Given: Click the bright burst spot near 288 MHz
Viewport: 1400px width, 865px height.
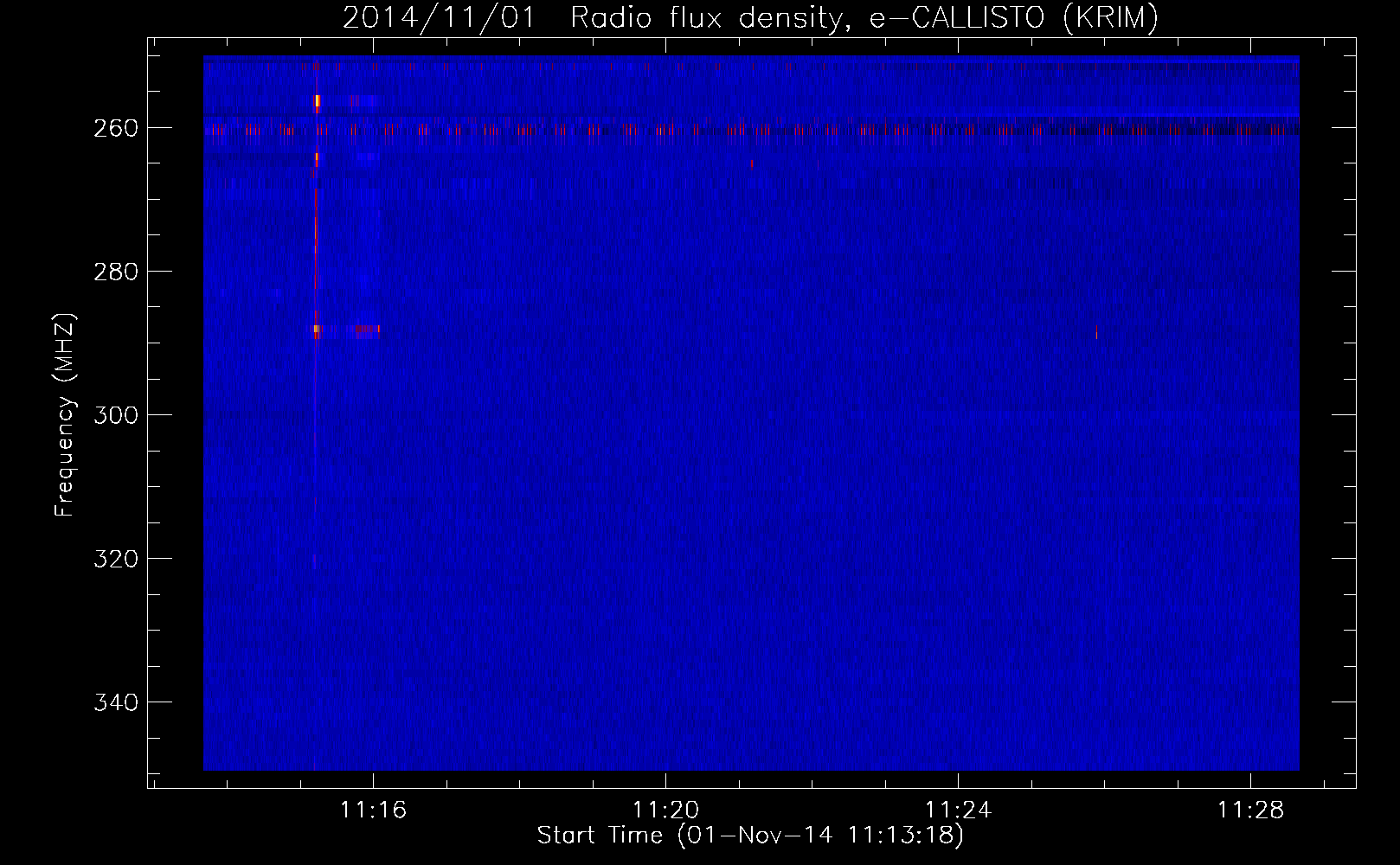Looking at the screenshot, I should (318, 329).
